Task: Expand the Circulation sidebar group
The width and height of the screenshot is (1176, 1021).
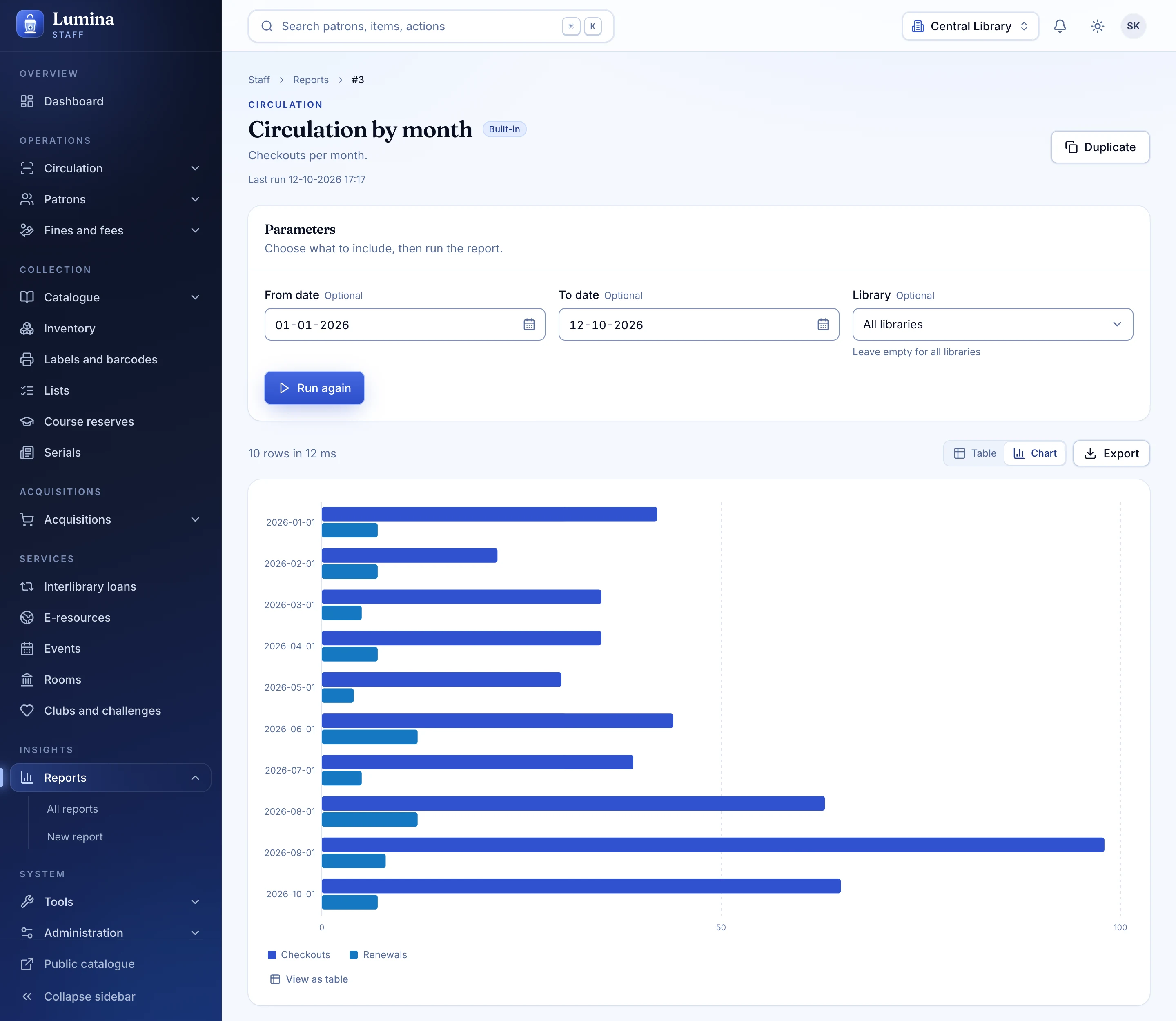Action: [111, 168]
